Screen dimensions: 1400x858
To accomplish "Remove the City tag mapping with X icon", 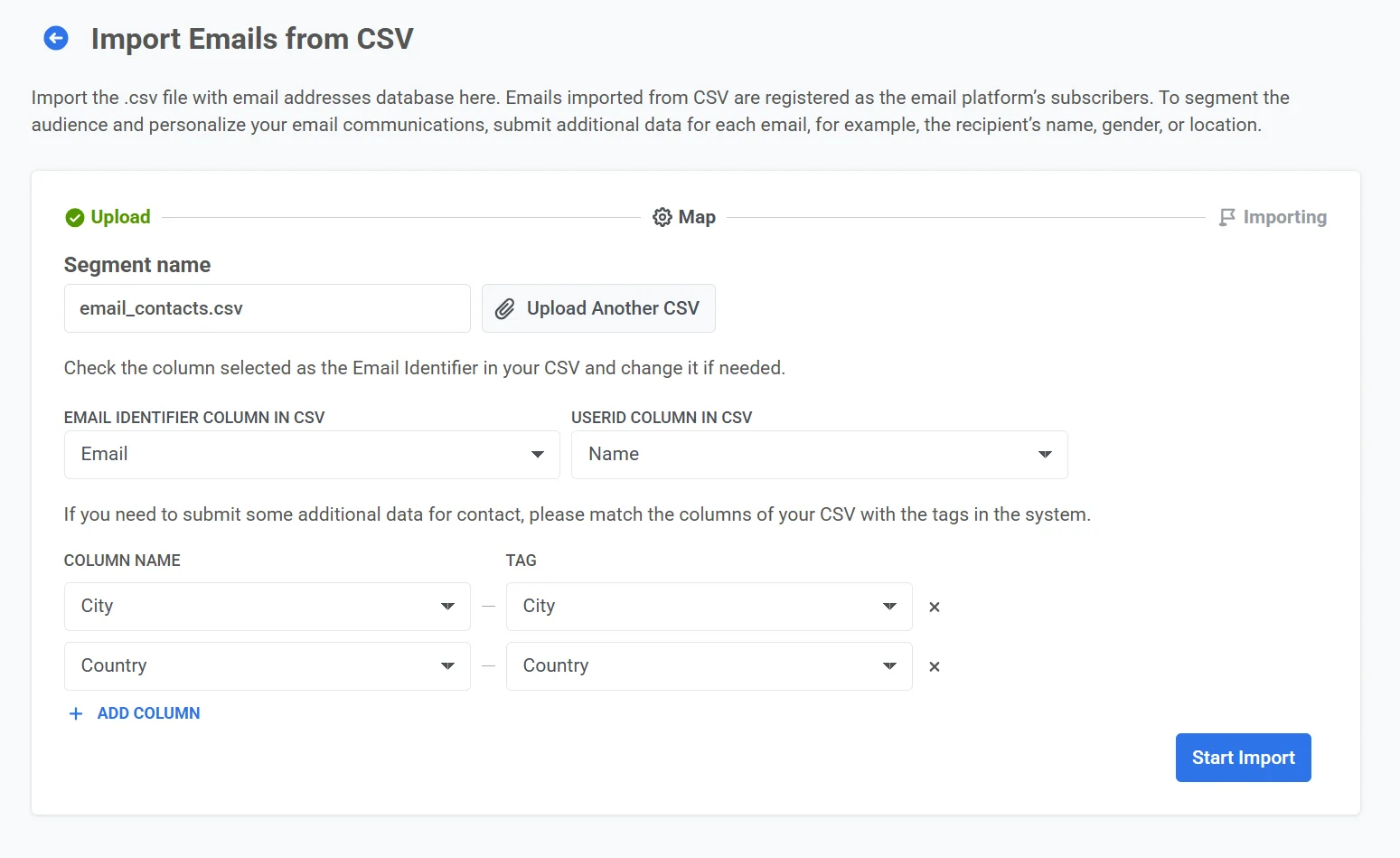I will (934, 607).
